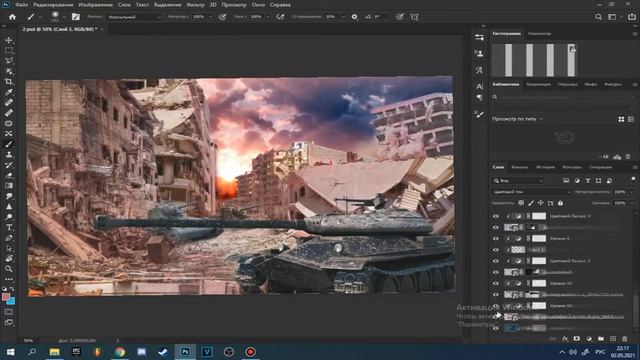Expand the layer opacity dropdown
The image size is (640, 360).
(632, 192)
